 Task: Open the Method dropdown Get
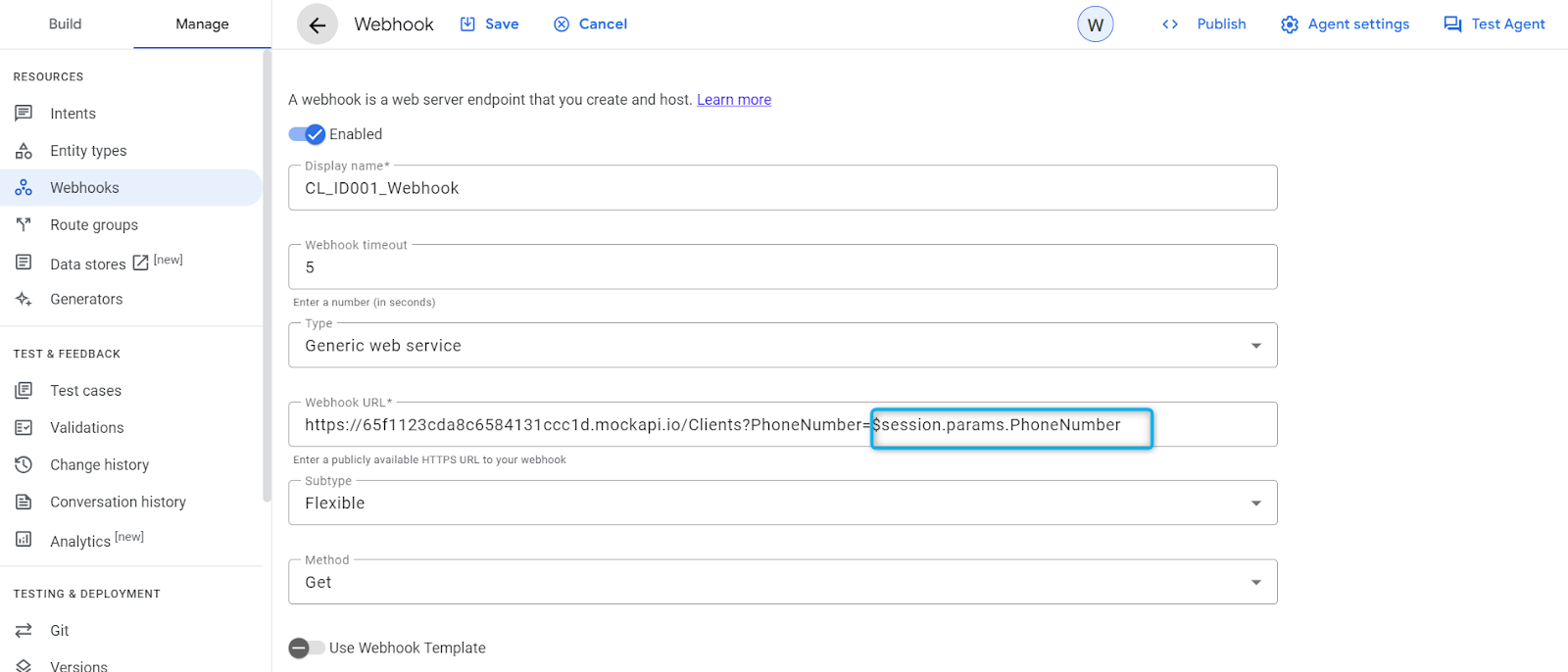pyautogui.click(x=782, y=582)
